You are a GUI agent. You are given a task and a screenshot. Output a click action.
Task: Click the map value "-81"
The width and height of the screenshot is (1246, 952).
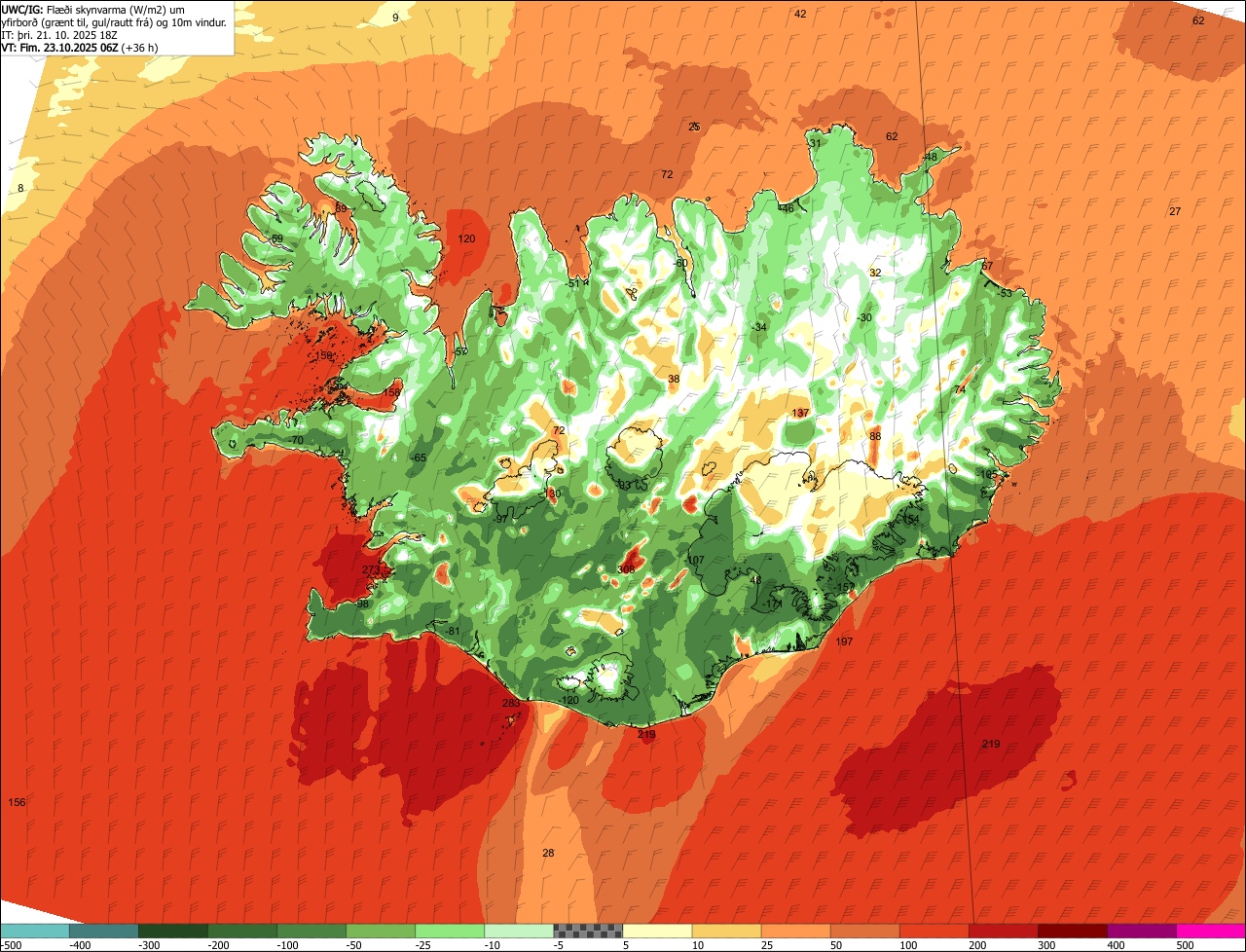pos(452,631)
